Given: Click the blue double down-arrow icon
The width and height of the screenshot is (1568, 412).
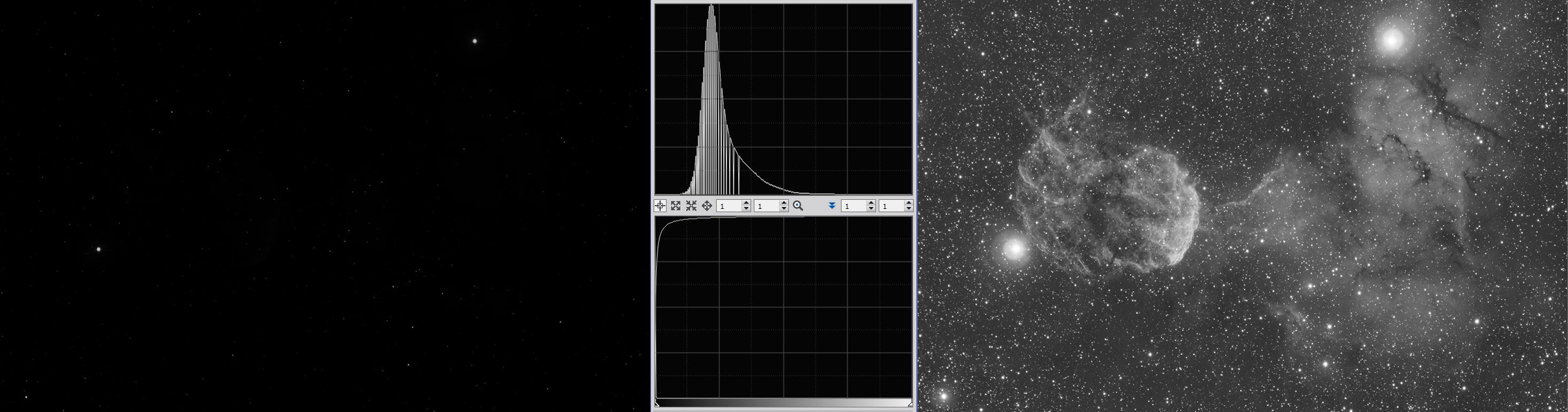Looking at the screenshot, I should click(832, 206).
